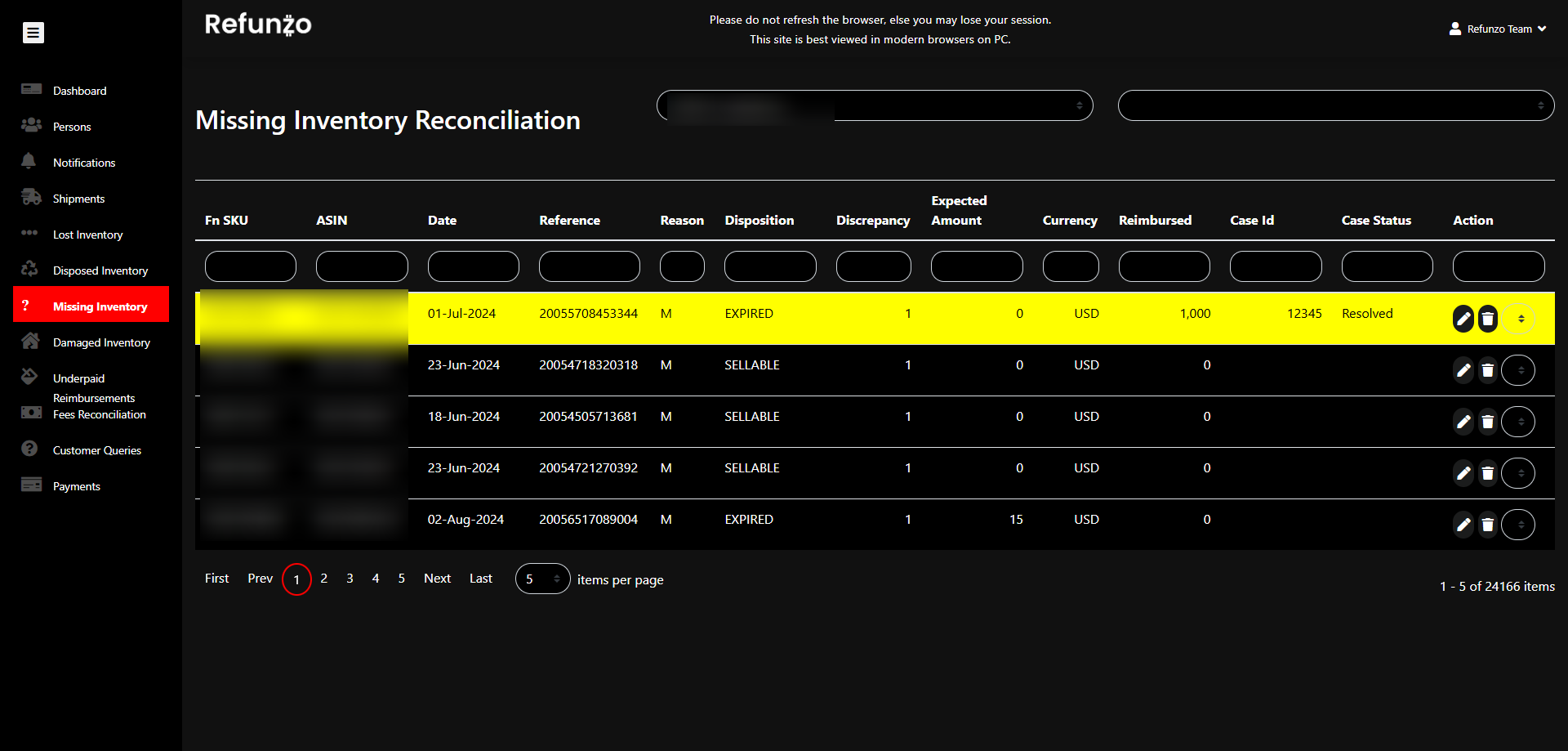This screenshot has width=1568, height=751.
Task: Click the Reference filter input
Action: pyautogui.click(x=590, y=266)
